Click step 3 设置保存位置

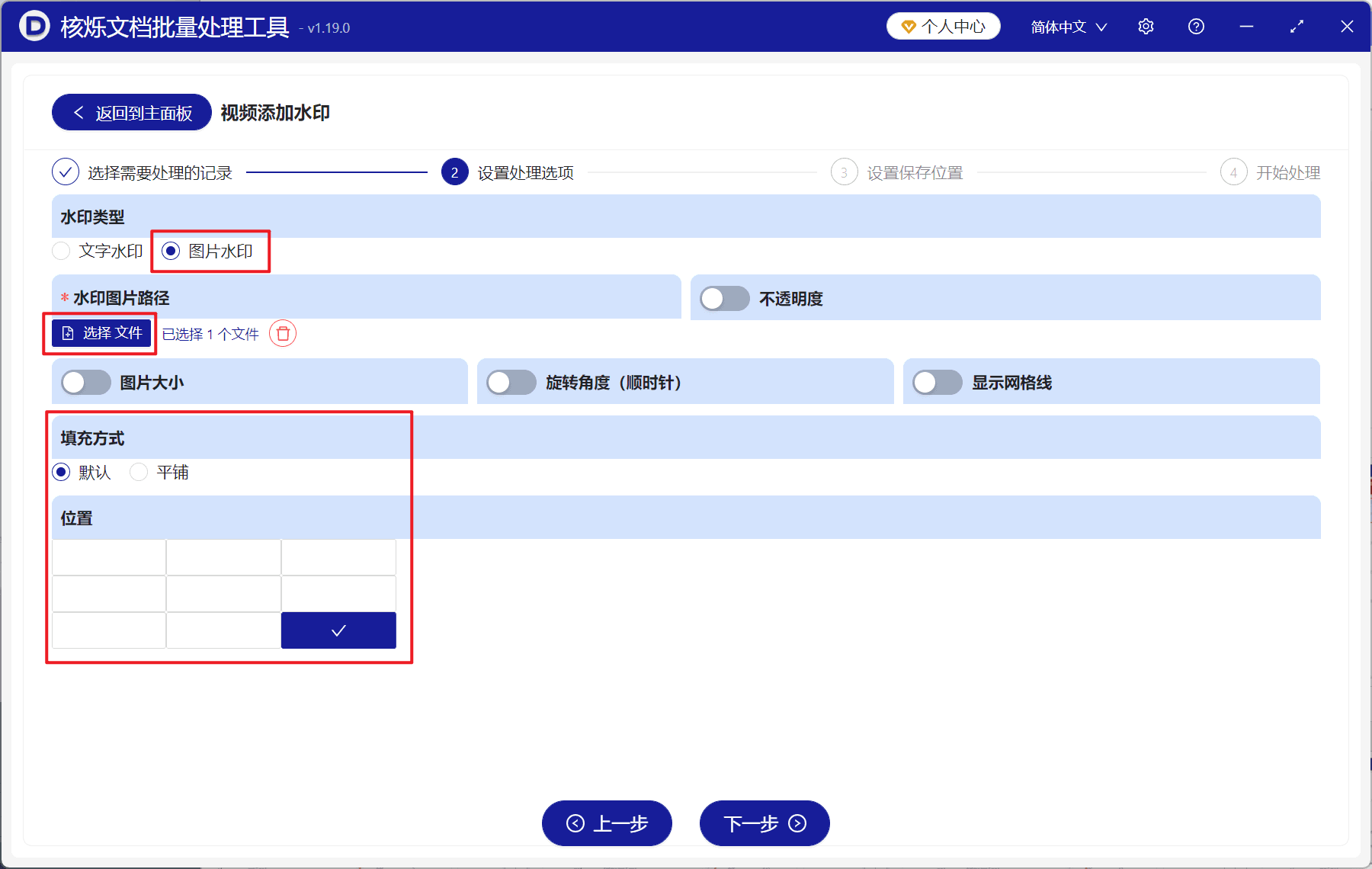[x=844, y=172]
